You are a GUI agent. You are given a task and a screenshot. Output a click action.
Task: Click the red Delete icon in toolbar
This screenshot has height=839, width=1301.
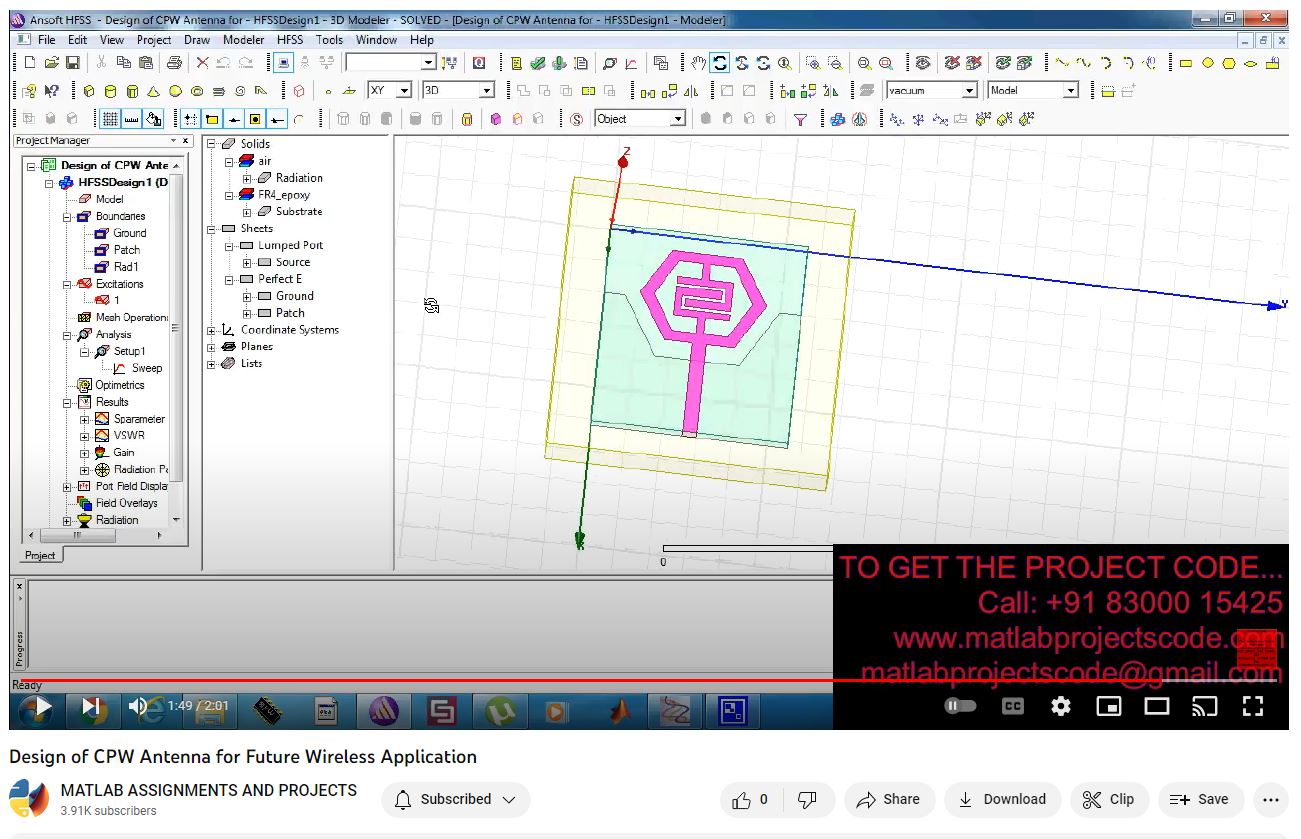point(202,63)
